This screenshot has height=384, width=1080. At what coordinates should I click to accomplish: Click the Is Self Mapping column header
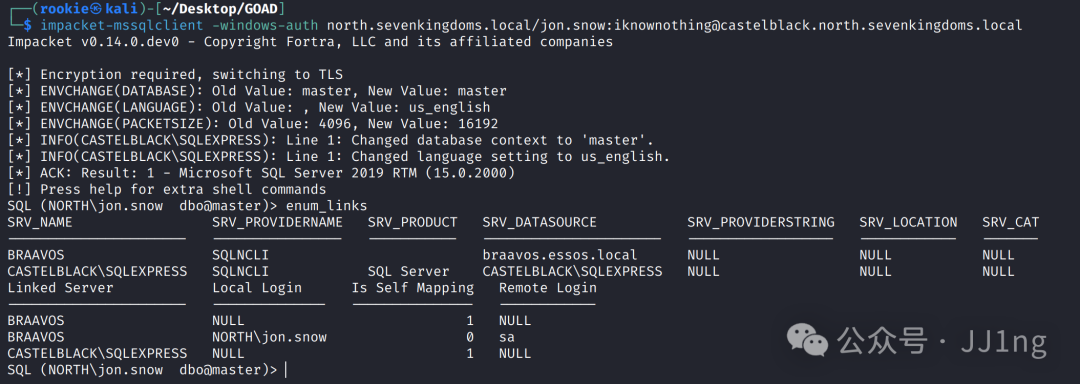tap(413, 288)
